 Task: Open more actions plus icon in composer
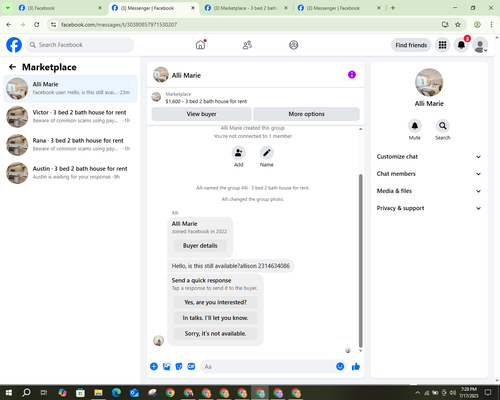click(x=154, y=367)
